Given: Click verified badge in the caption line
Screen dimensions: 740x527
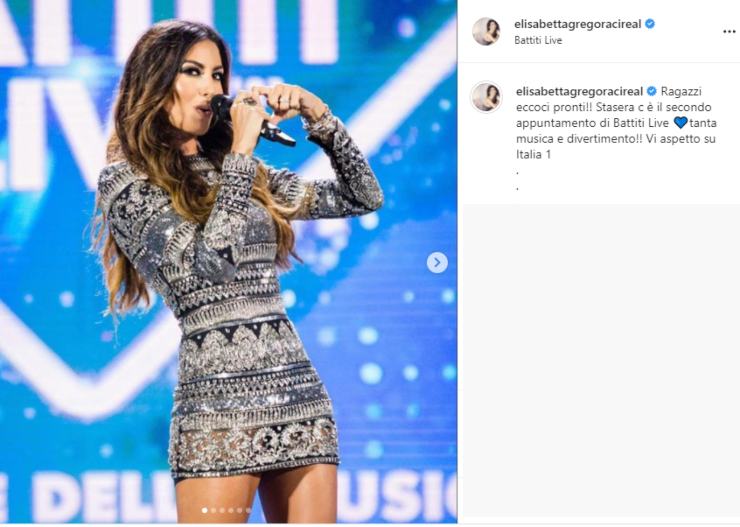Looking at the screenshot, I should 652,91.
